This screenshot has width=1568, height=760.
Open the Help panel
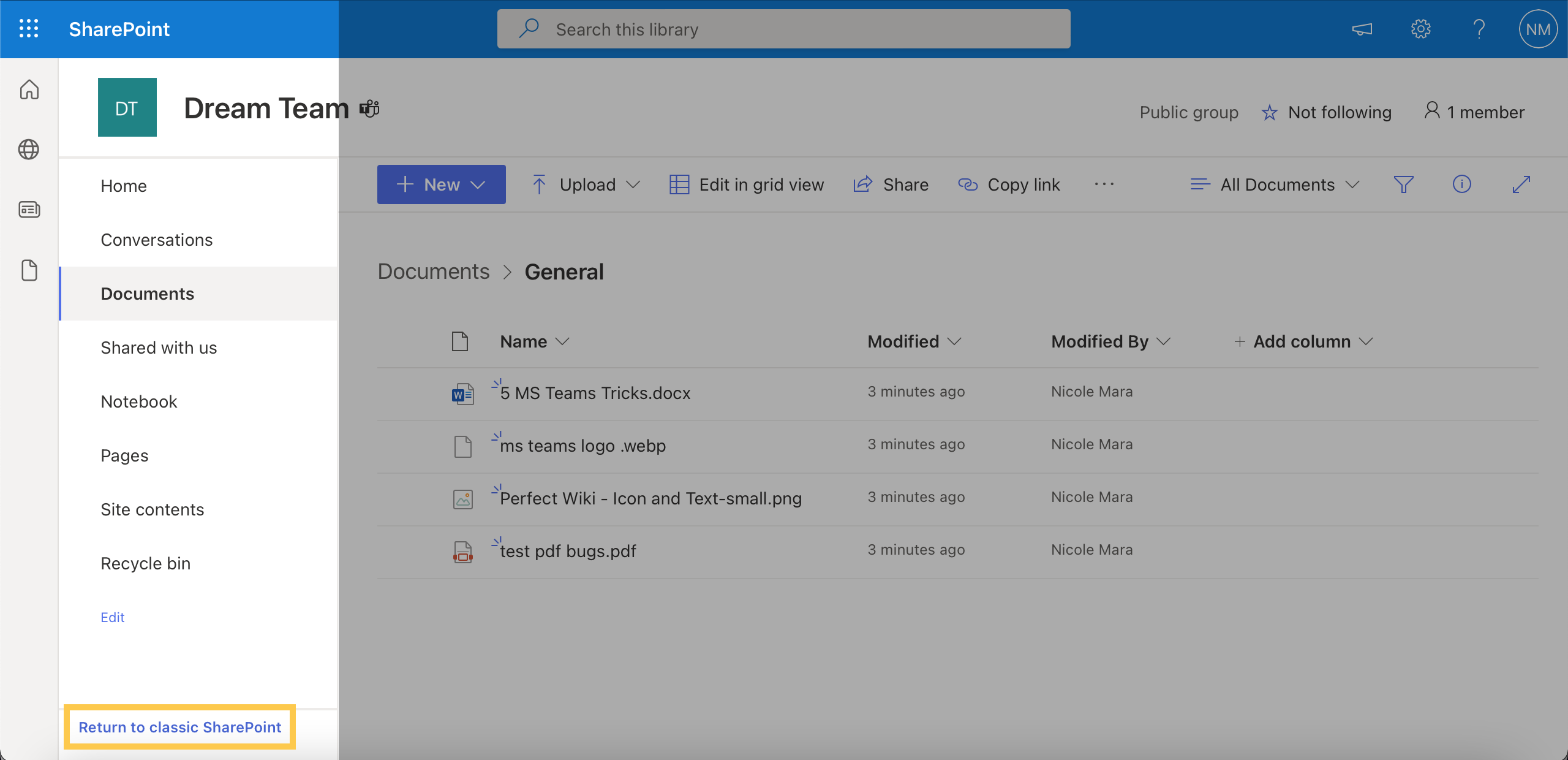[1479, 29]
